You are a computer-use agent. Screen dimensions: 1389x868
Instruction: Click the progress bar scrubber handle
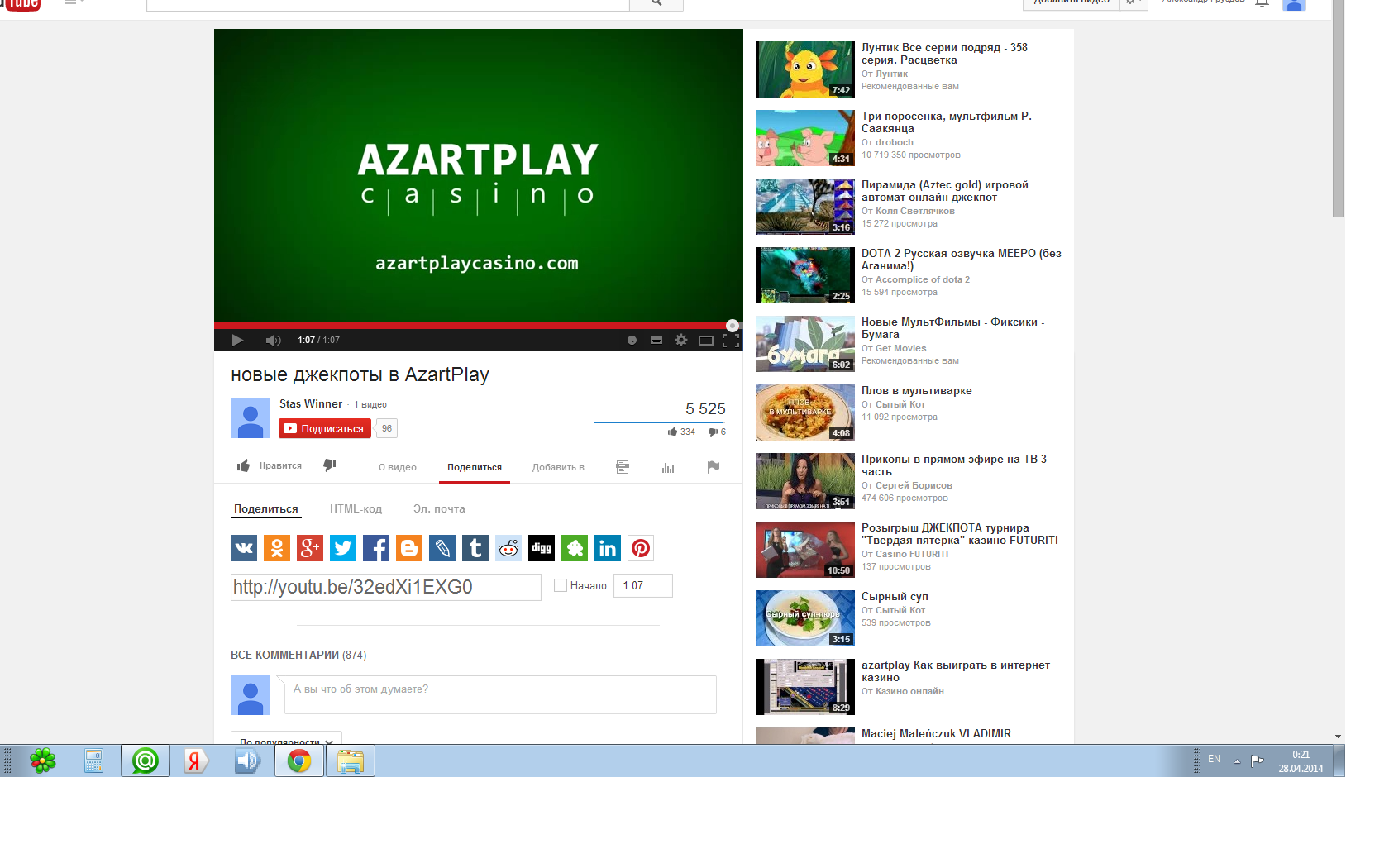pyautogui.click(x=732, y=326)
